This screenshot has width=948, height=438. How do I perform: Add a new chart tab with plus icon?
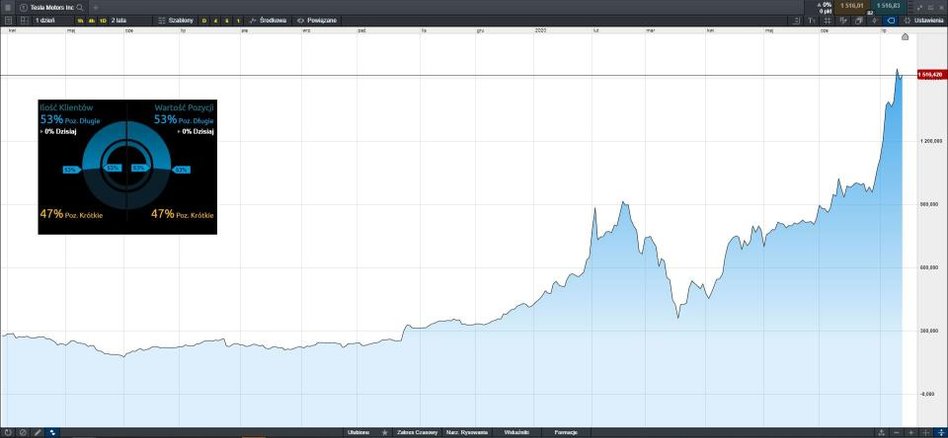pyautogui.click(x=95, y=6)
